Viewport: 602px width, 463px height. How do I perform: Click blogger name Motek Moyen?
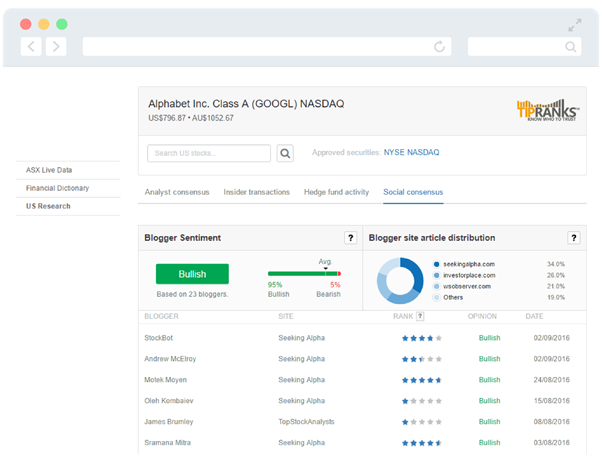click(165, 380)
